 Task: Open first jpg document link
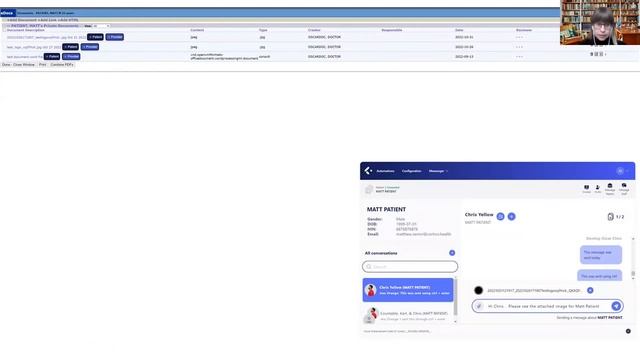(46, 38)
